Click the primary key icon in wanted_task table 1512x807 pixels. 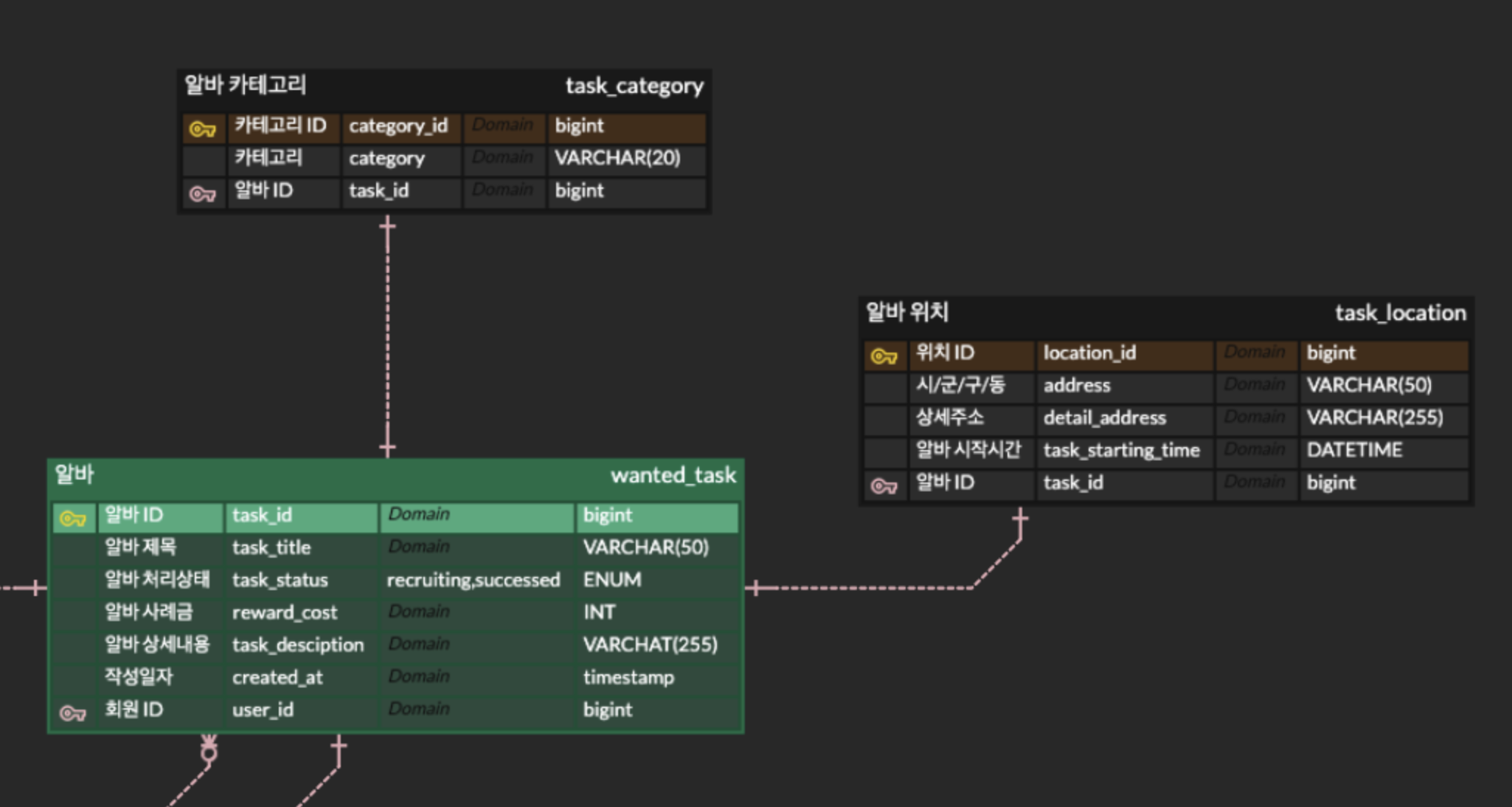coord(73,519)
